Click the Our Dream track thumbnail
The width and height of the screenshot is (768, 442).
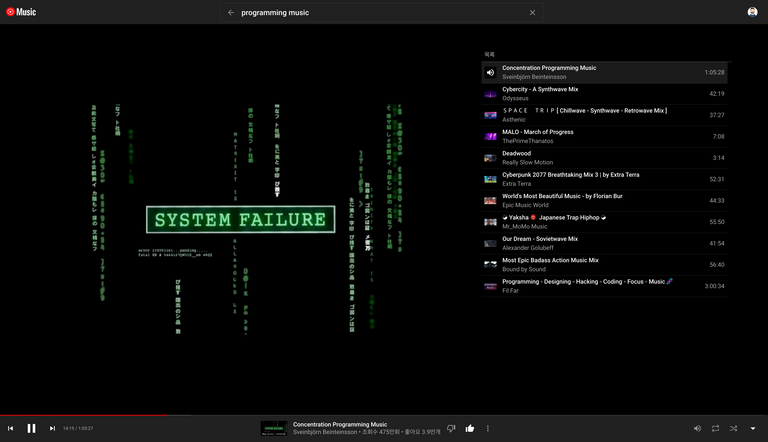pos(490,244)
